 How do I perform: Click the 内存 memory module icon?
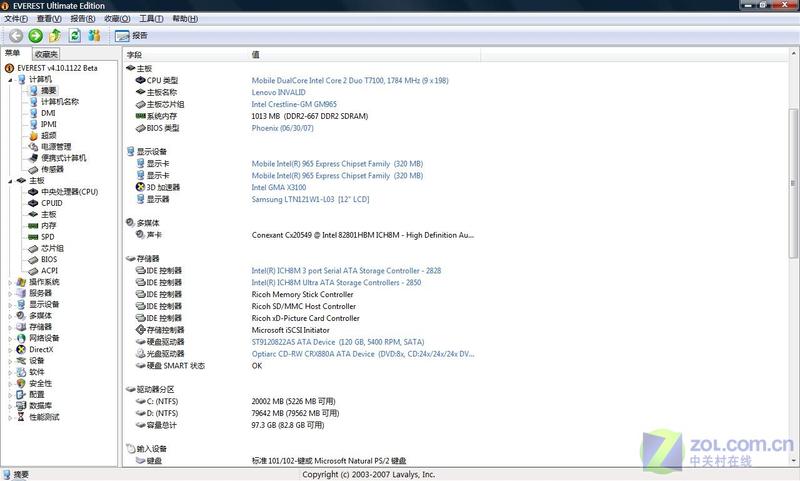click(x=33, y=225)
